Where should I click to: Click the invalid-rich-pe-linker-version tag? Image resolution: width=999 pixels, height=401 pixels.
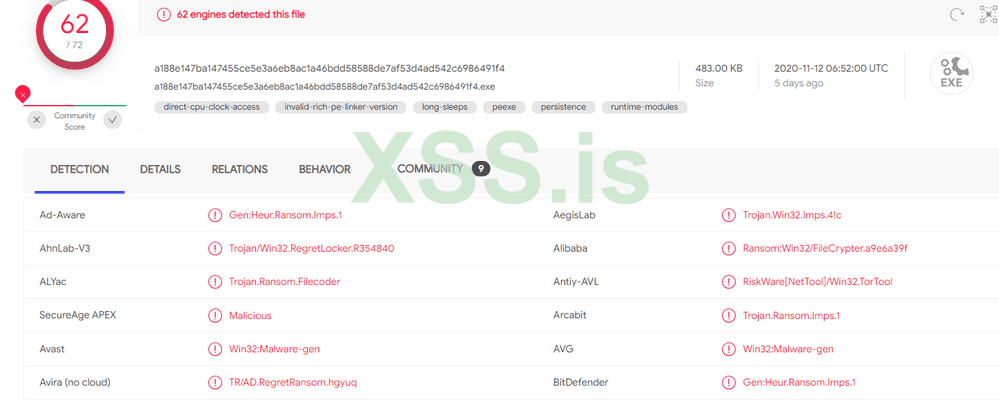[341, 107]
